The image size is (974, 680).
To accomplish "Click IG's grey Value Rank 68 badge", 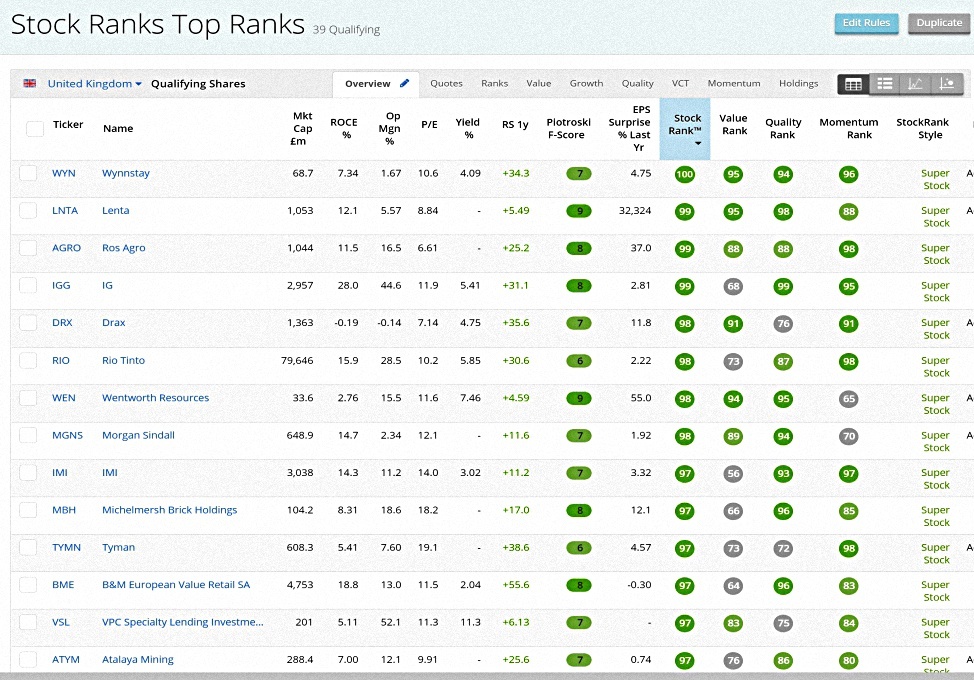I will coord(734,286).
